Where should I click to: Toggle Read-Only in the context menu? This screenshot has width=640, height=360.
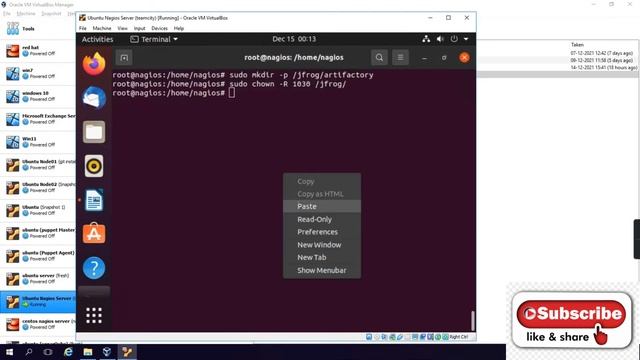(322, 219)
